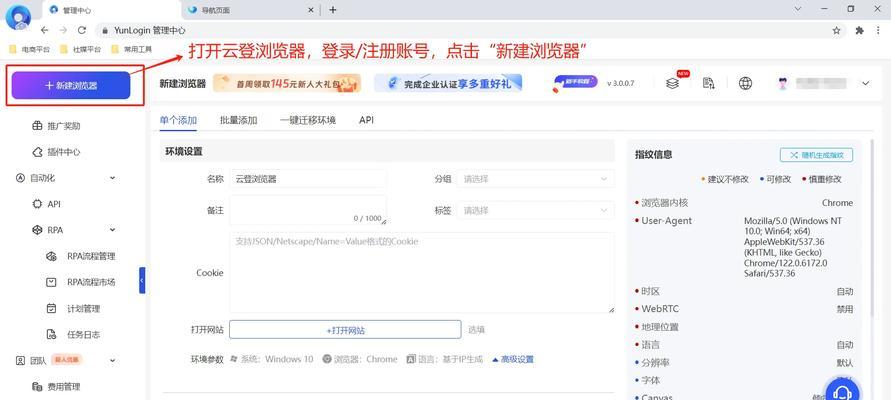This screenshot has width=891, height=400.
Task: Close the 导航页面 browser tab
Action: tap(311, 10)
